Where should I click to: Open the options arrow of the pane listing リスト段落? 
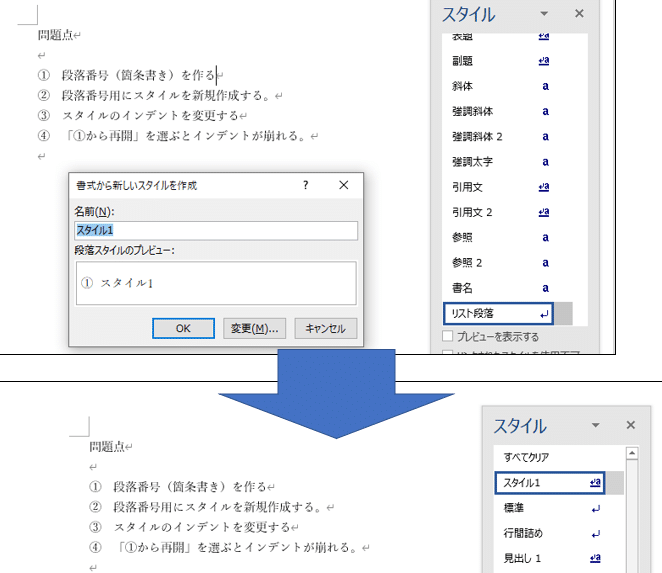point(544,14)
